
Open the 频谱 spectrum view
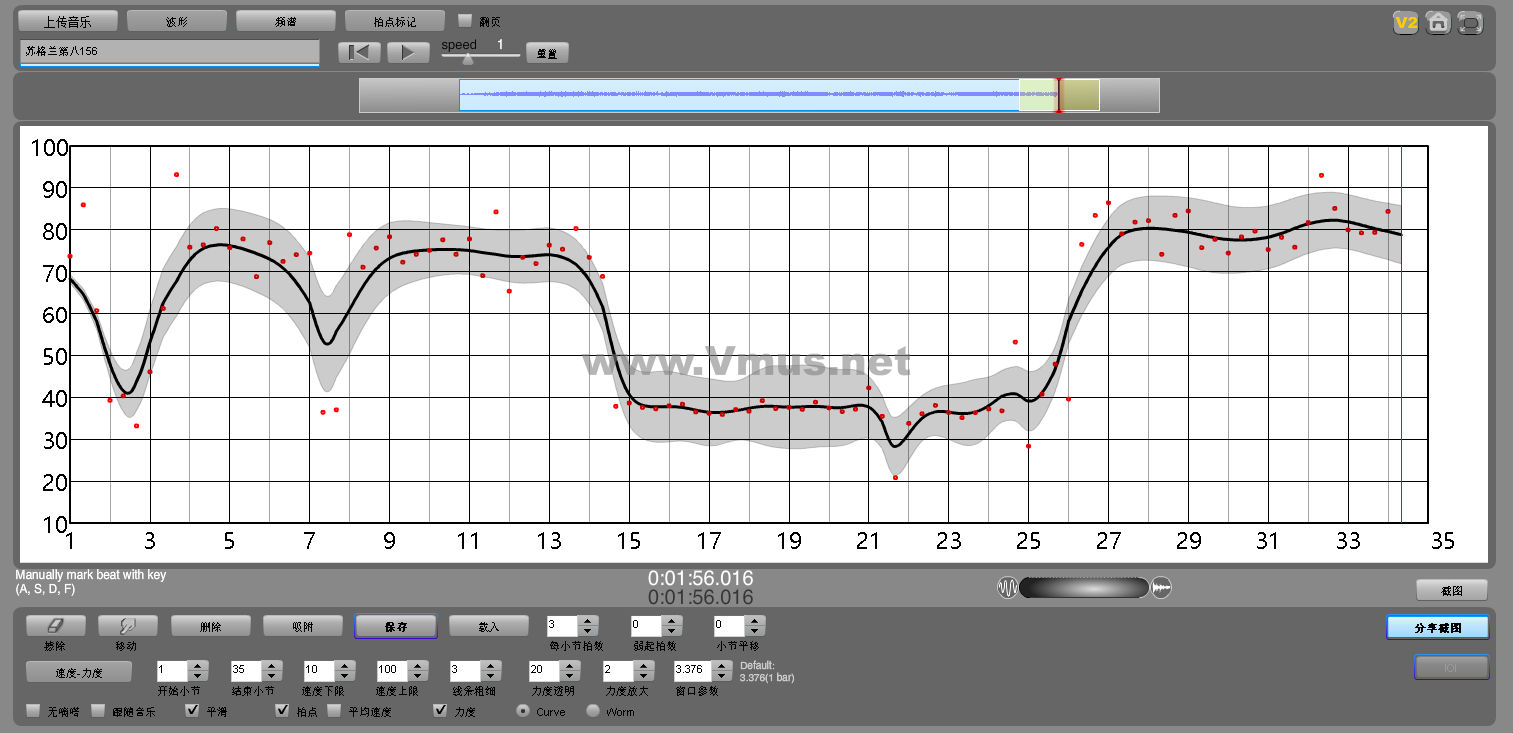click(x=286, y=21)
